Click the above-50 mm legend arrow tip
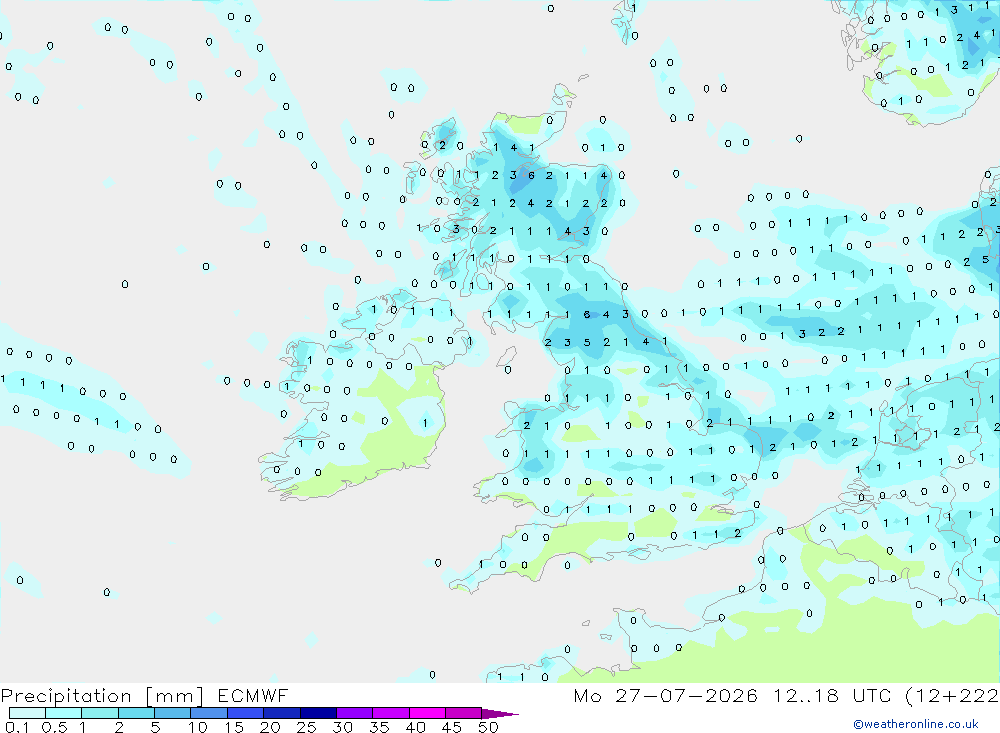This screenshot has width=1000, height=733. pos(500,714)
